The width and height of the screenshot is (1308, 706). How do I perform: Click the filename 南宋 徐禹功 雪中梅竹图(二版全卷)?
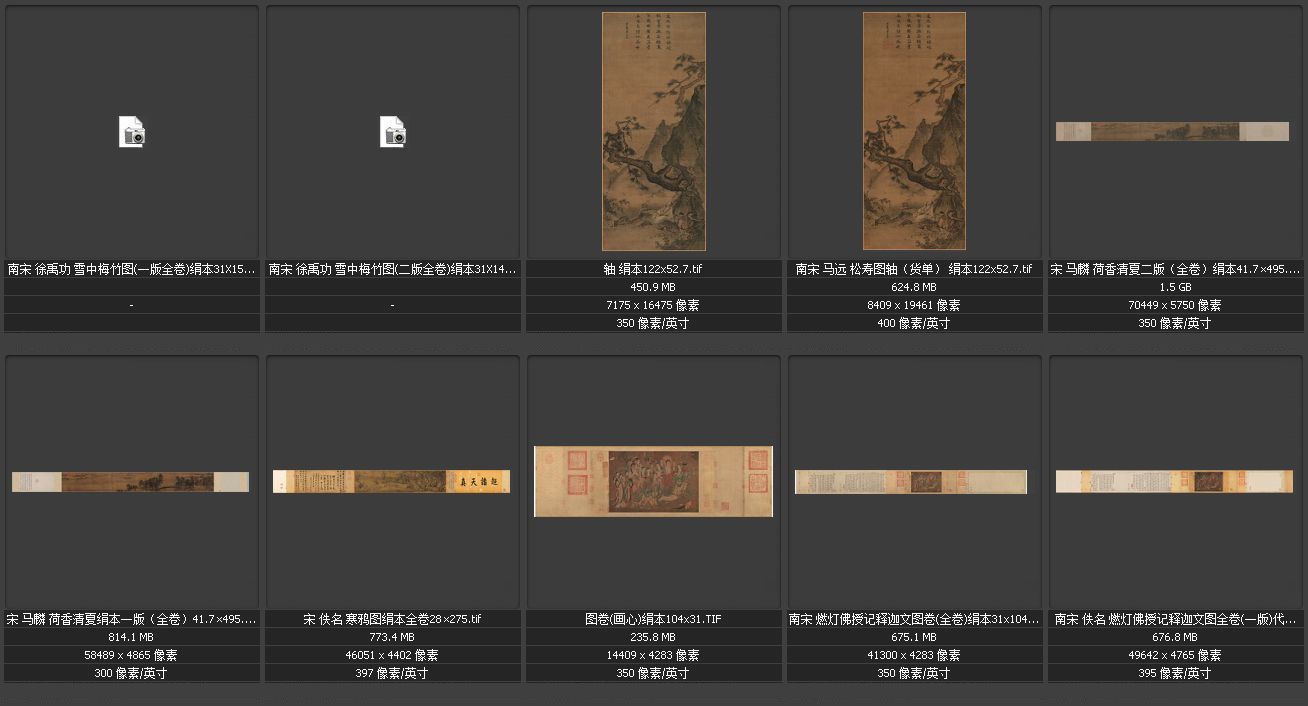pyautogui.click(x=393, y=269)
